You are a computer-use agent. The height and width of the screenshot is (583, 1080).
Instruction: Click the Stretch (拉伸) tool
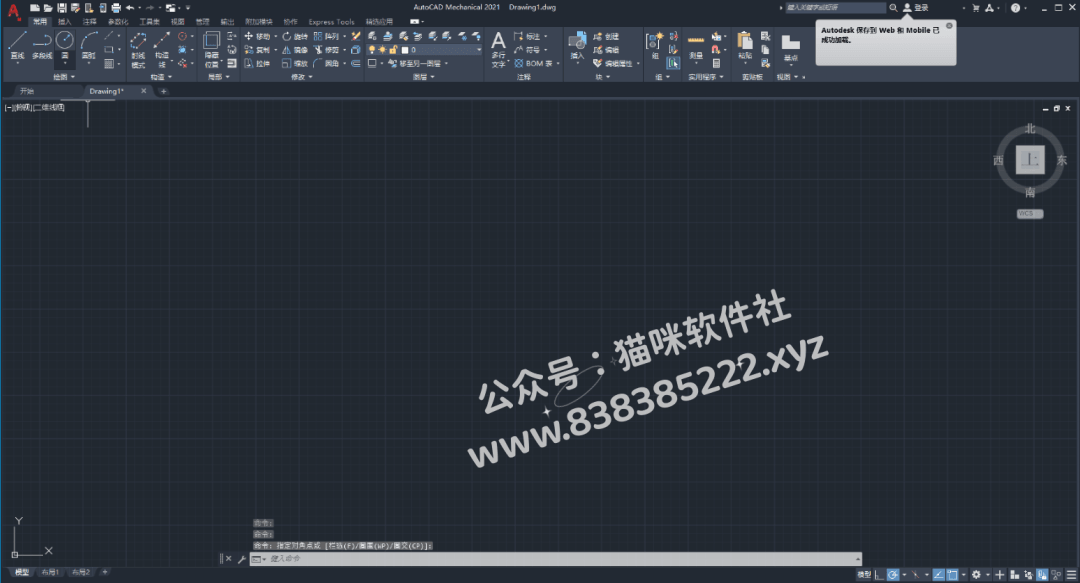pos(257,63)
